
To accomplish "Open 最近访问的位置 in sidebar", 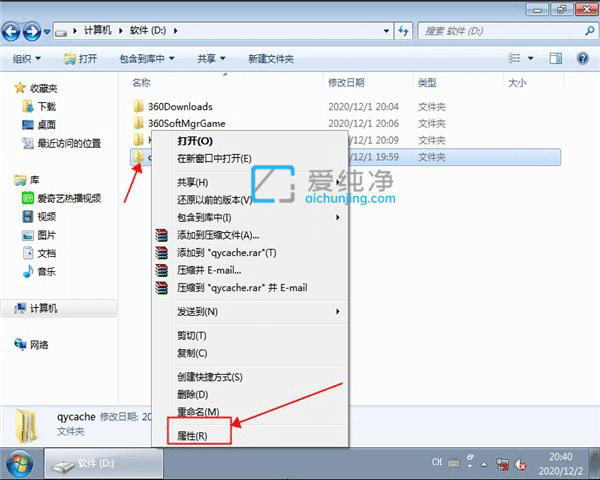I will pyautogui.click(x=62, y=144).
